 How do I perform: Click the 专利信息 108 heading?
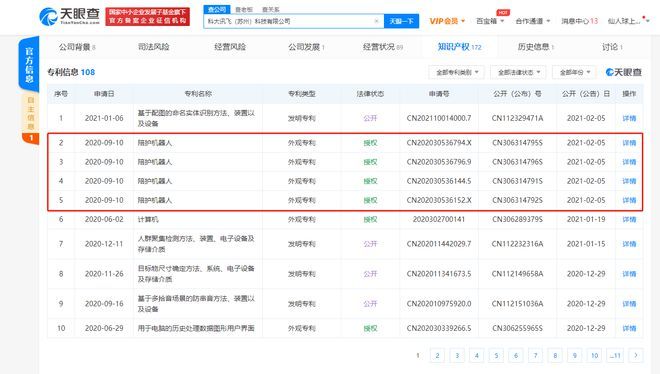click(x=71, y=72)
